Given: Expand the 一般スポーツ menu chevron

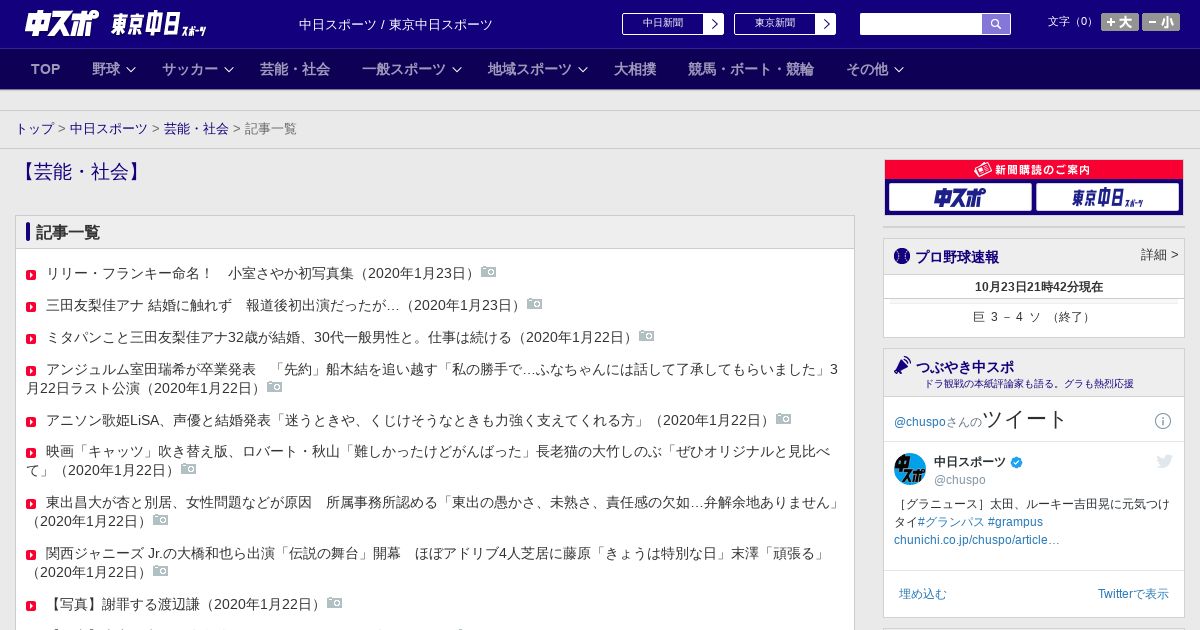Looking at the screenshot, I should point(456,70).
